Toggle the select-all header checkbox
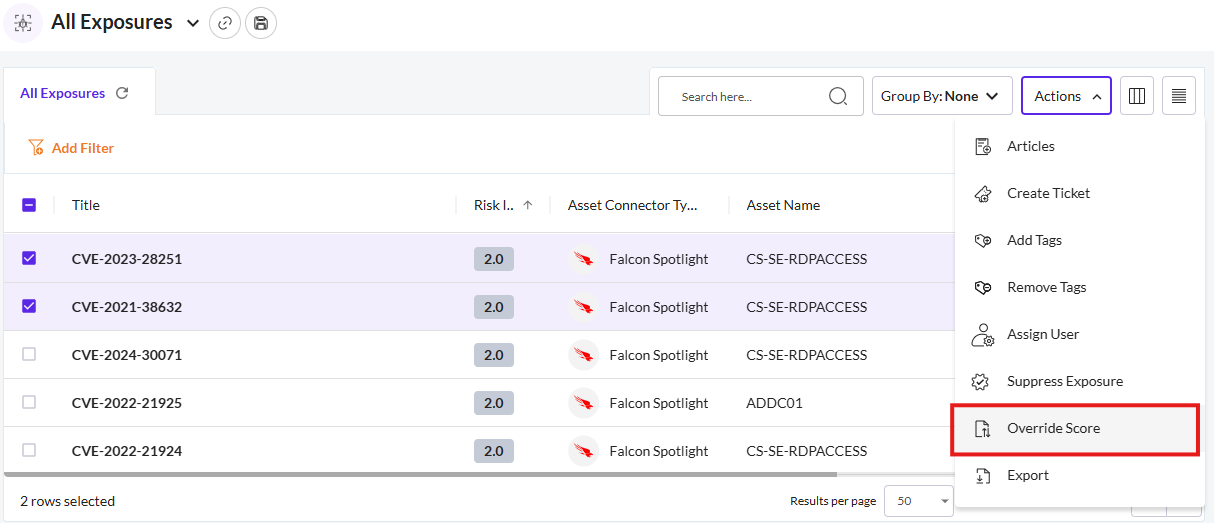This screenshot has height=523, width=1214. [29, 205]
